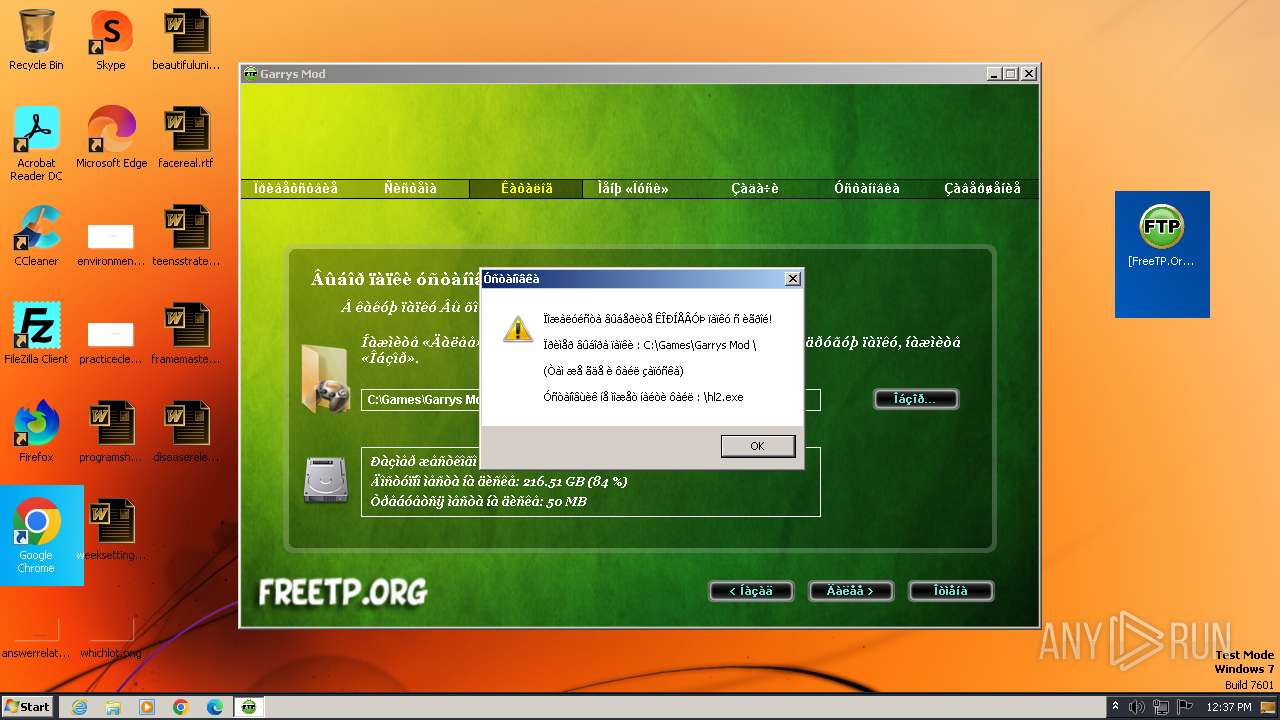Image resolution: width=1280 pixels, height=720 pixels.
Task: Close the warning dialog with its X button
Action: point(792,279)
